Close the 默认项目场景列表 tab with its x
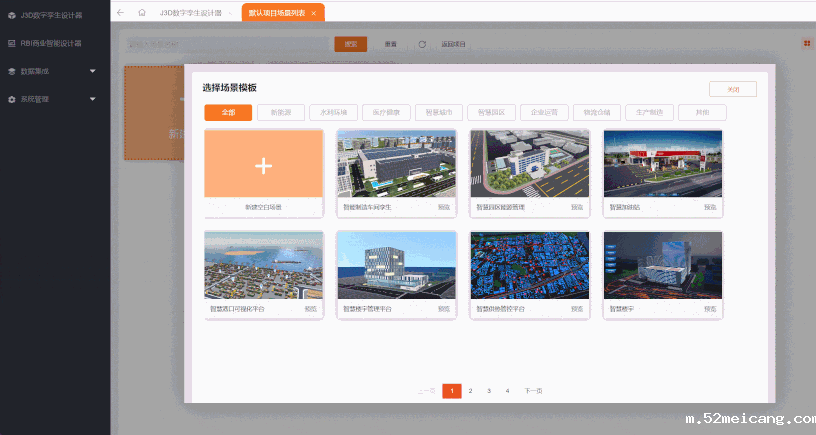This screenshot has width=816, height=435. (x=313, y=13)
